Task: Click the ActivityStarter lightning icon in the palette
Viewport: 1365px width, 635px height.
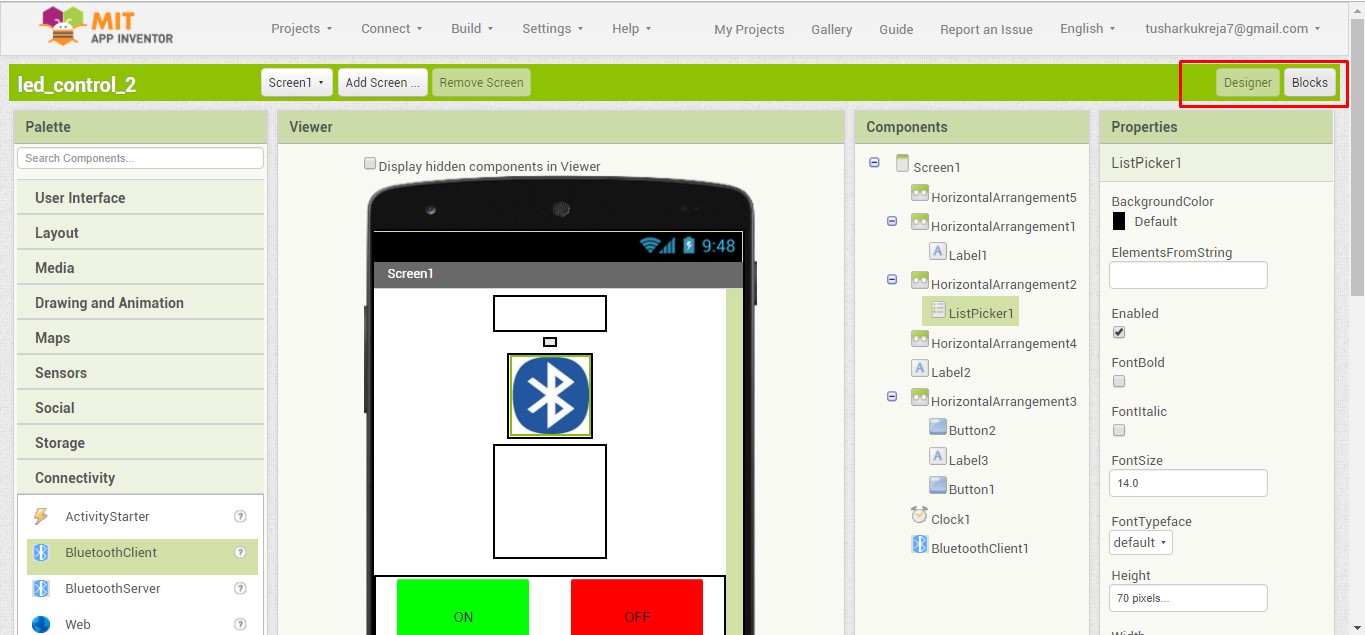Action: 41,516
